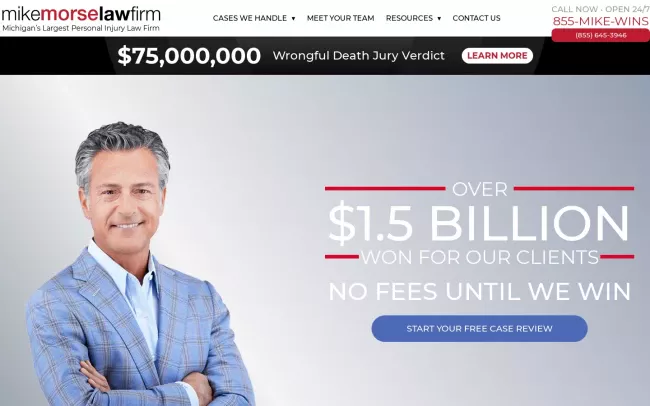Image resolution: width=650 pixels, height=406 pixels.
Task: Click the 855-MIKE-WINS phone link
Action: coord(601,21)
